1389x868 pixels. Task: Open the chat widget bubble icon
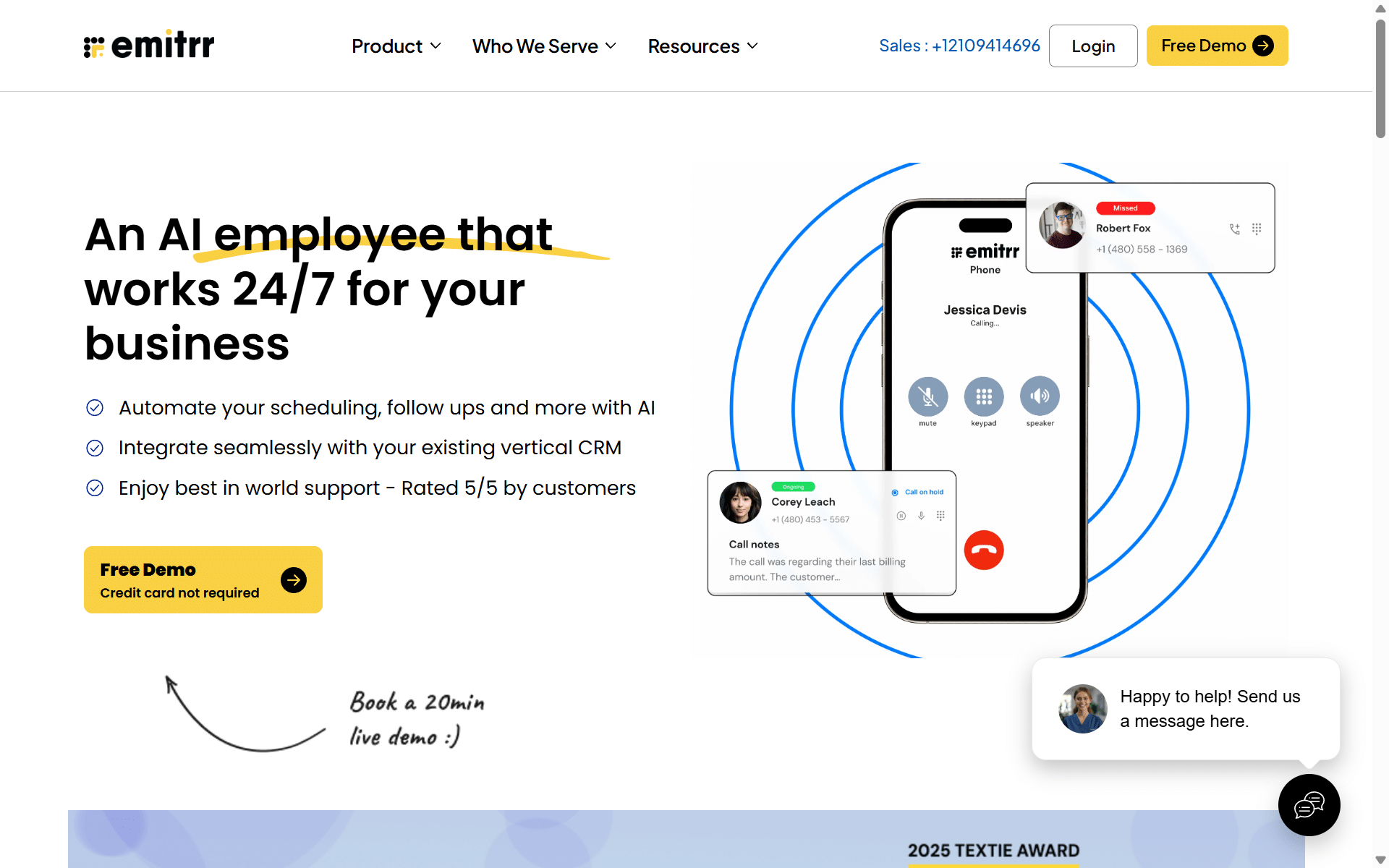pyautogui.click(x=1309, y=804)
